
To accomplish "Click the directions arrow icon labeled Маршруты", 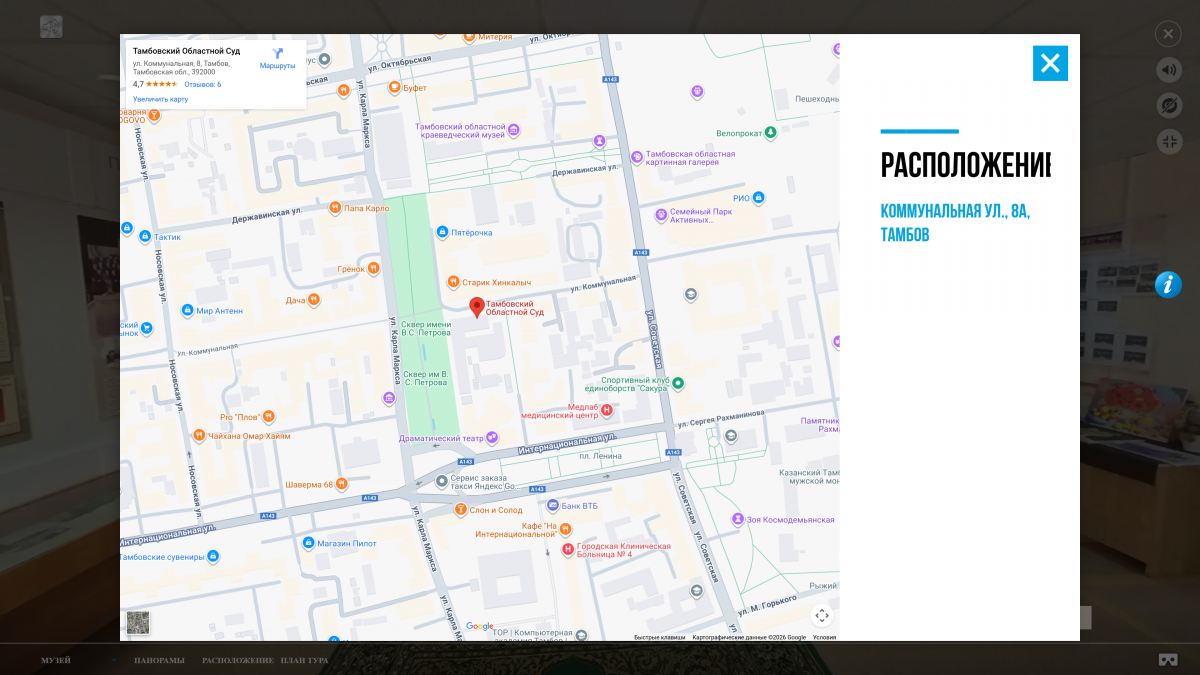I will click(x=277, y=54).
